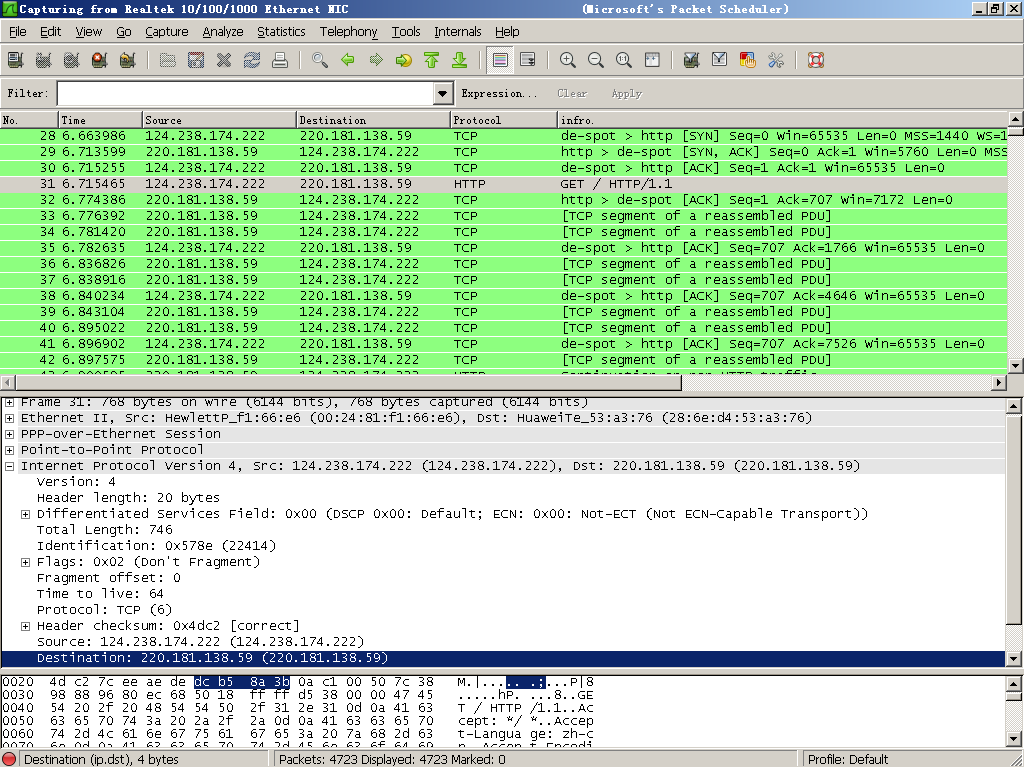Open preferences wrench icon
The image size is (1024, 768).
(x=776, y=60)
